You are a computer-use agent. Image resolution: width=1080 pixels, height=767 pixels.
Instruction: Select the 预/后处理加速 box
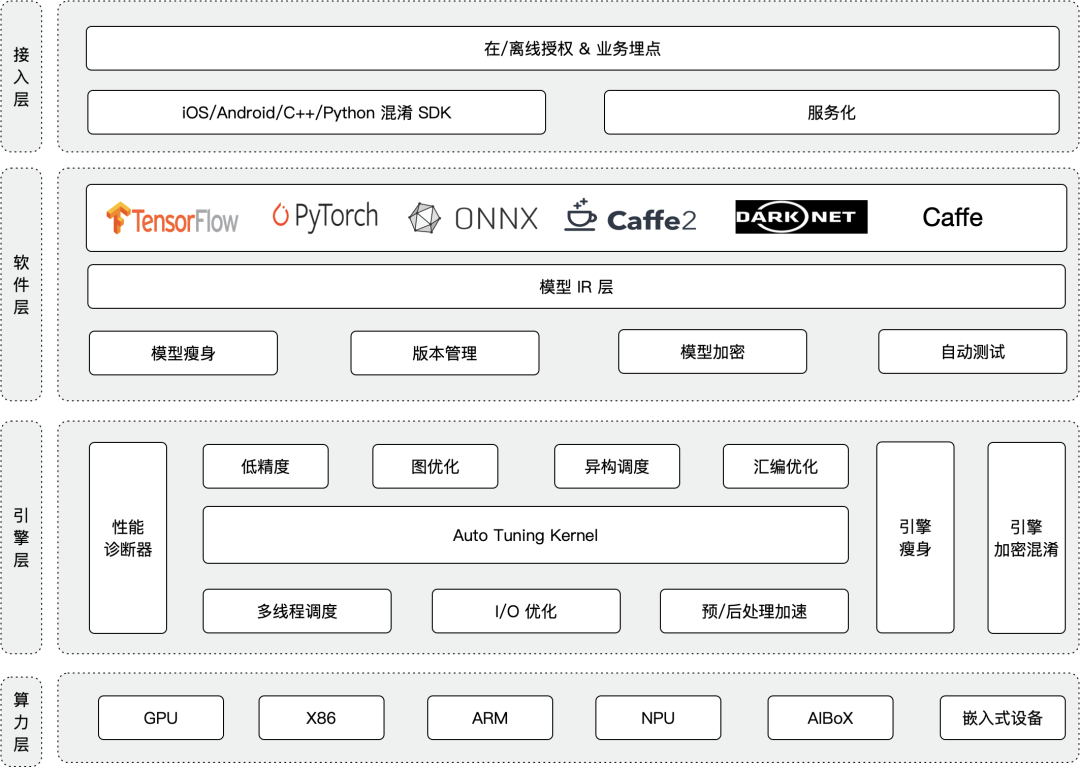click(x=754, y=611)
